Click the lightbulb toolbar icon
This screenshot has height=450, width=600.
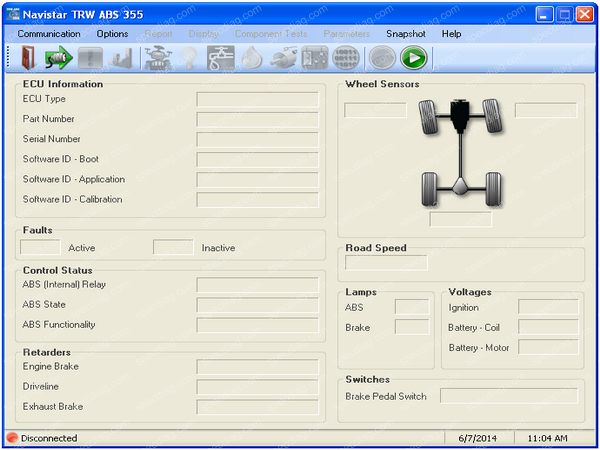(188, 58)
